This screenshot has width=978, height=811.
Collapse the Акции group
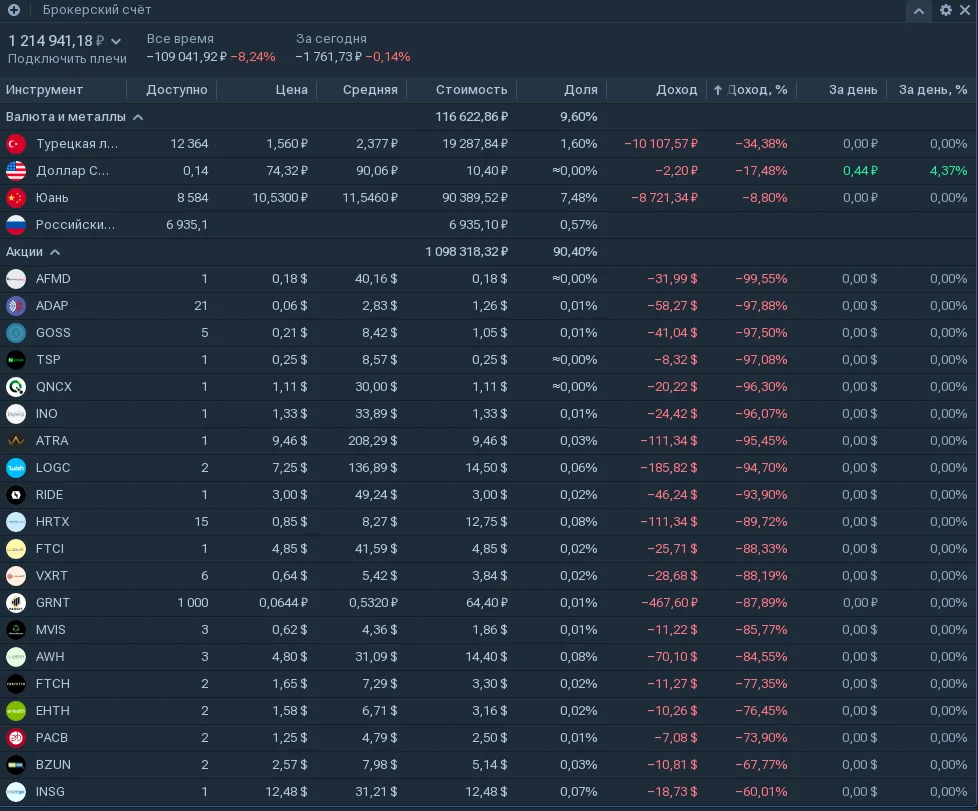[55, 252]
